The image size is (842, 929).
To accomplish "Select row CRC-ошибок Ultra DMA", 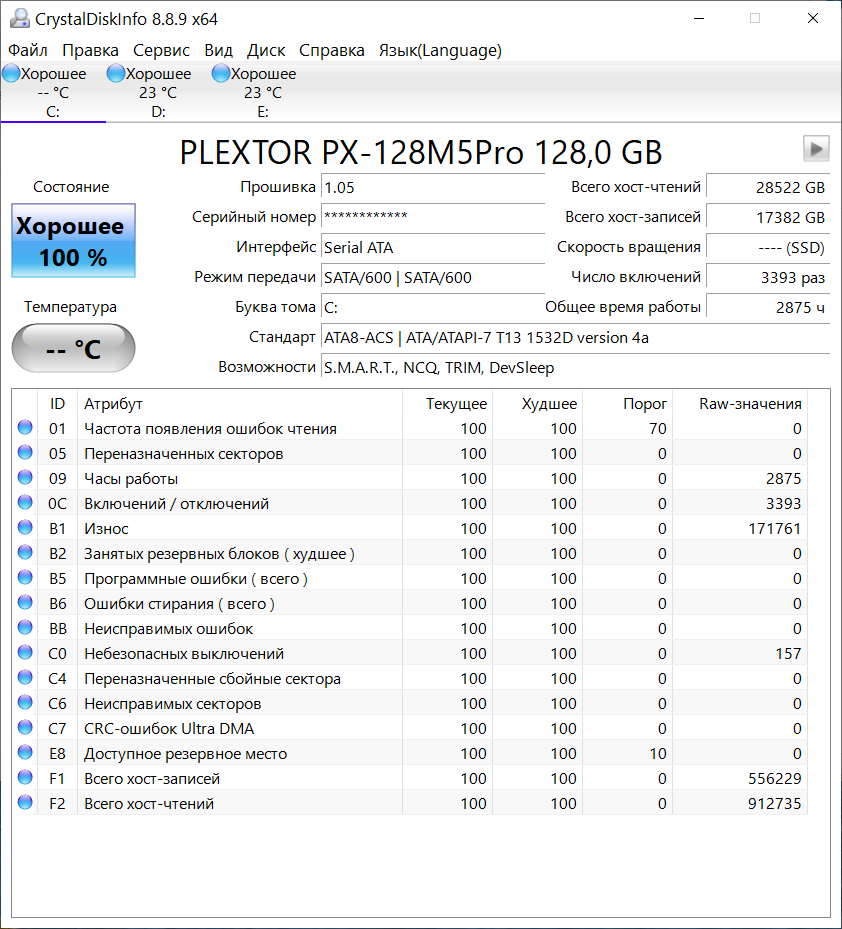I will [410, 728].
